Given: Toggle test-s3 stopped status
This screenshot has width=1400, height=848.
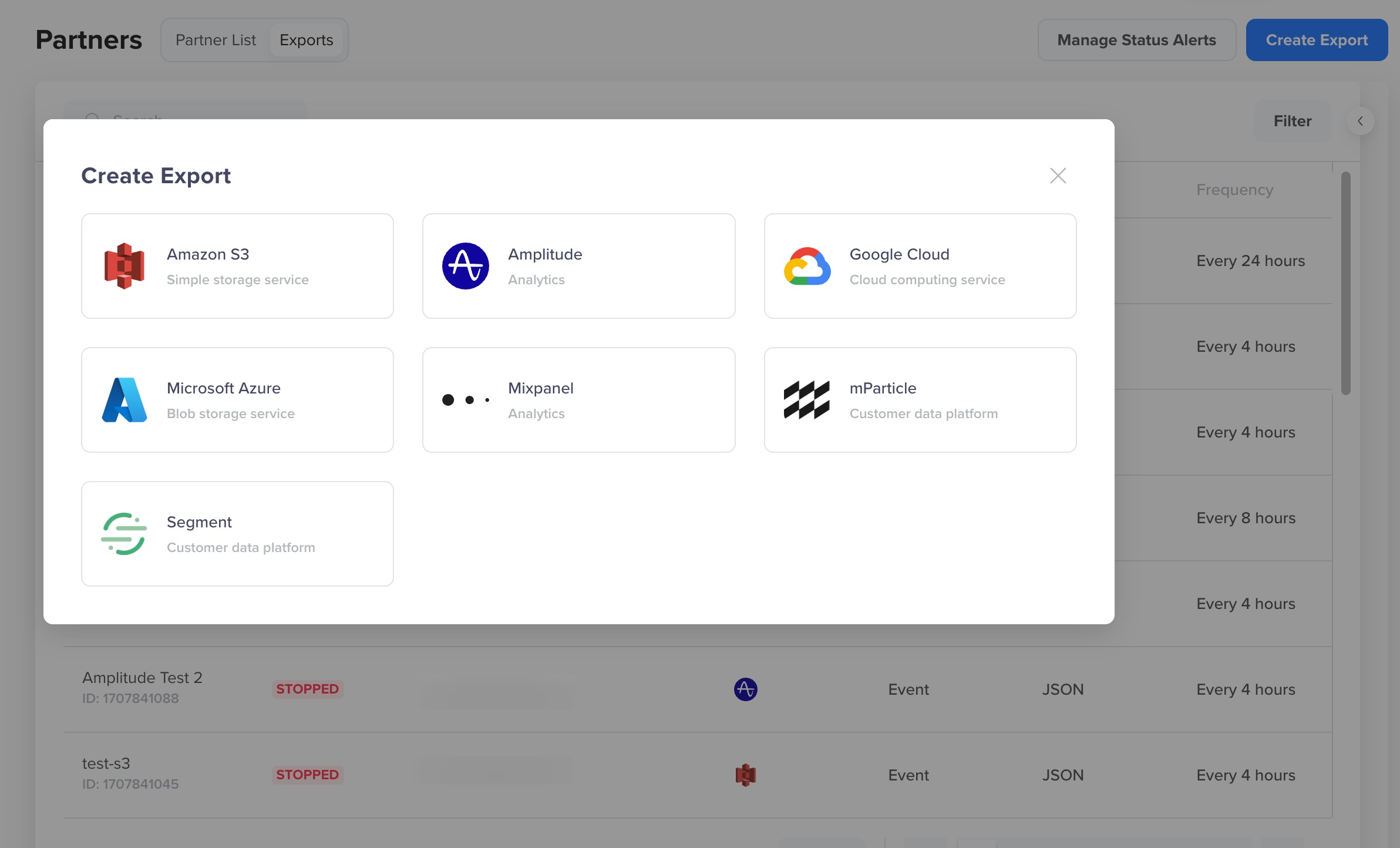Looking at the screenshot, I should [307, 774].
